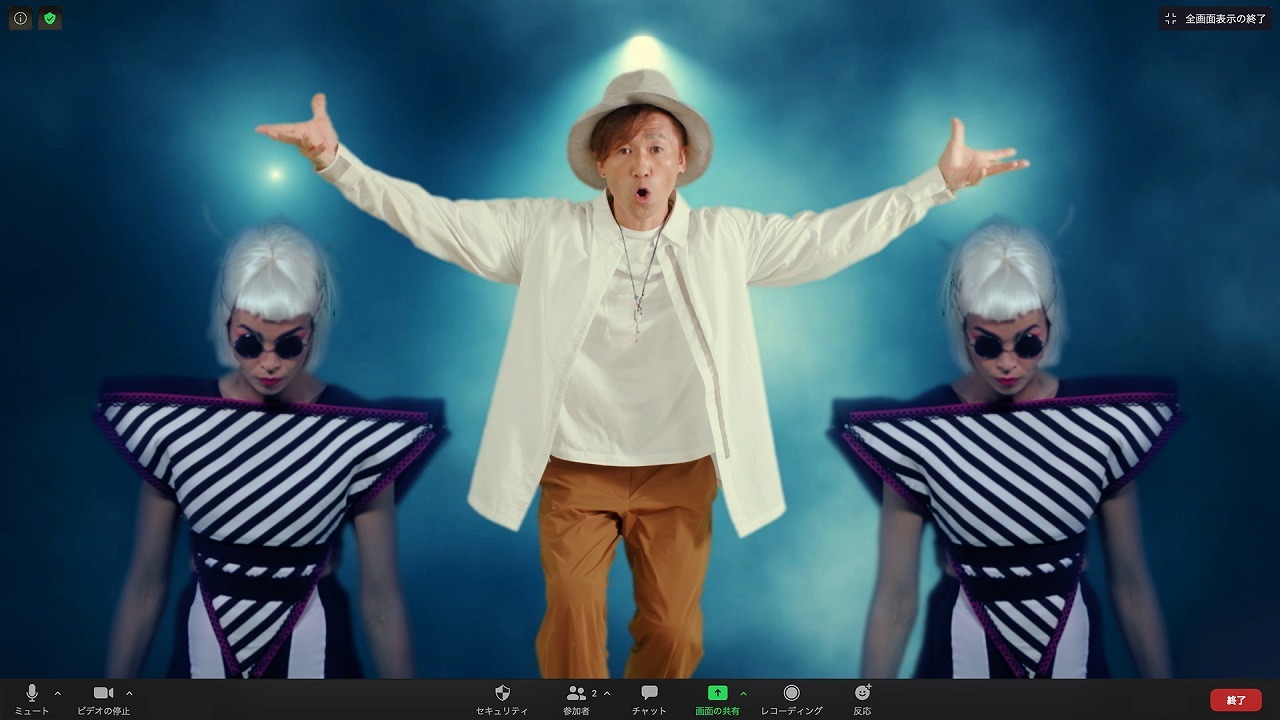
Task: Expand the green share screen options chevron
Action: pos(743,693)
